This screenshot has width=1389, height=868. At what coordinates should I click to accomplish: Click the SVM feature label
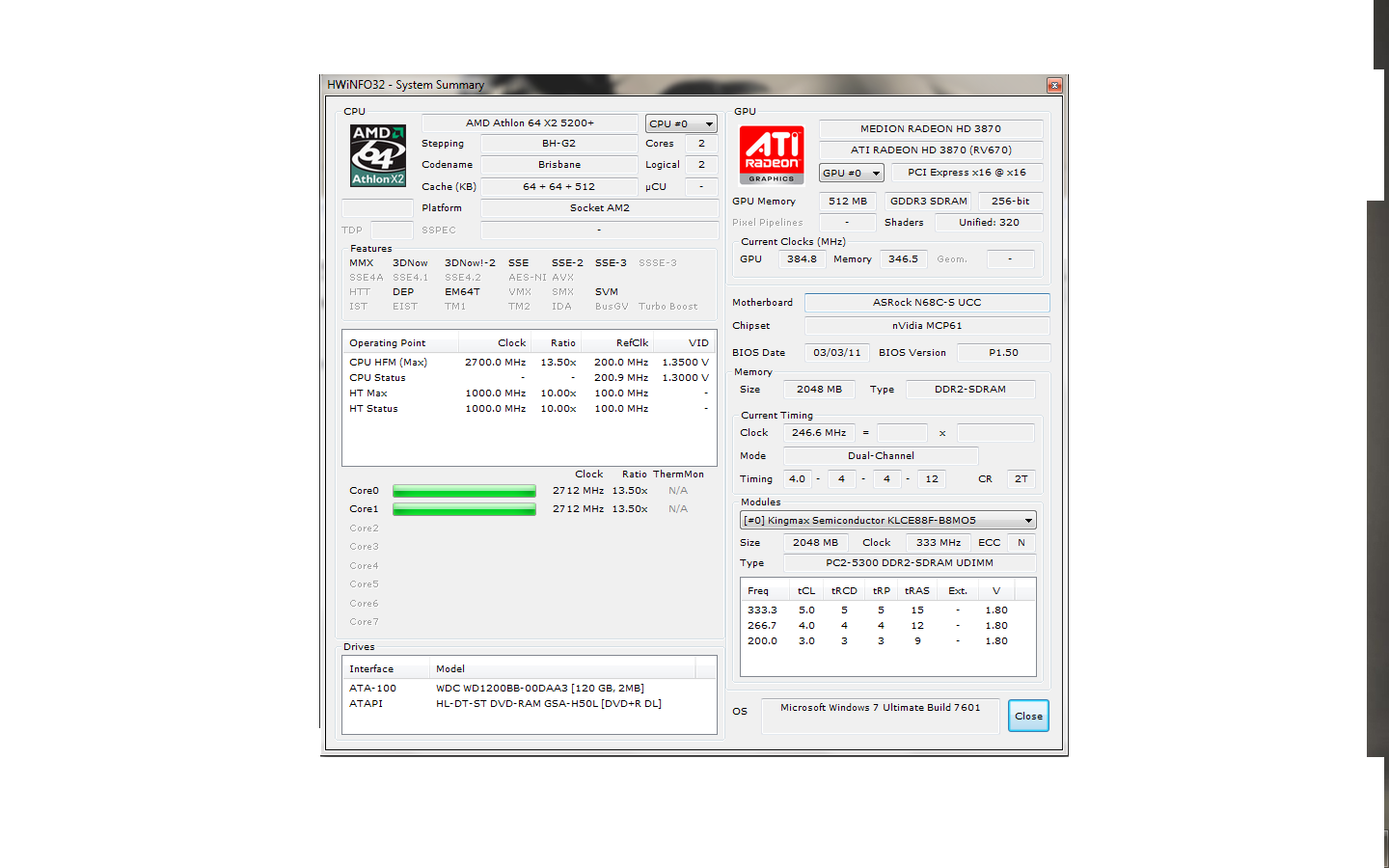[607, 292]
